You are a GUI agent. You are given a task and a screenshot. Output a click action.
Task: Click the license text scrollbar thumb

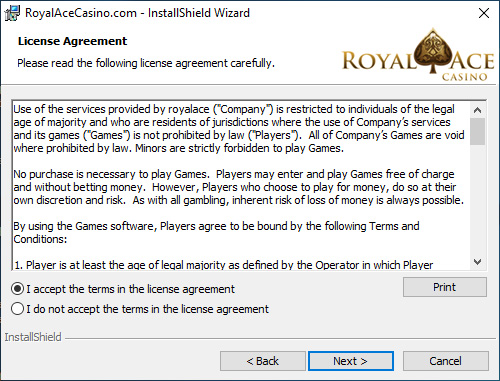477,131
